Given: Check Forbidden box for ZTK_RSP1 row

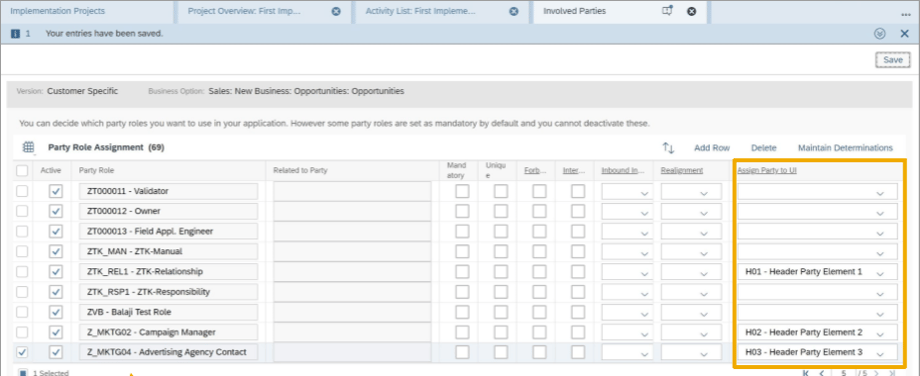Looking at the screenshot, I should click(539, 292).
